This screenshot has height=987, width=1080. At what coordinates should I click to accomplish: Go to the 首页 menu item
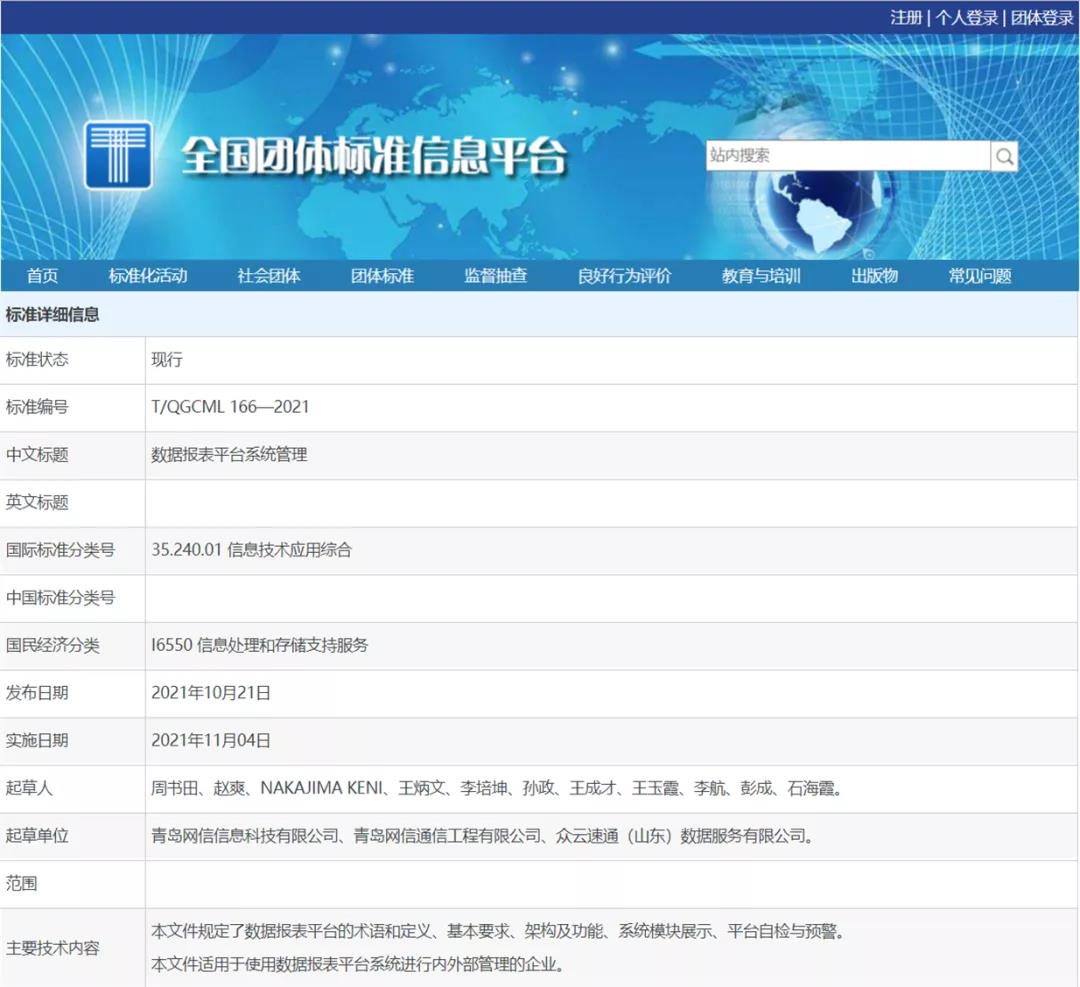click(x=43, y=276)
